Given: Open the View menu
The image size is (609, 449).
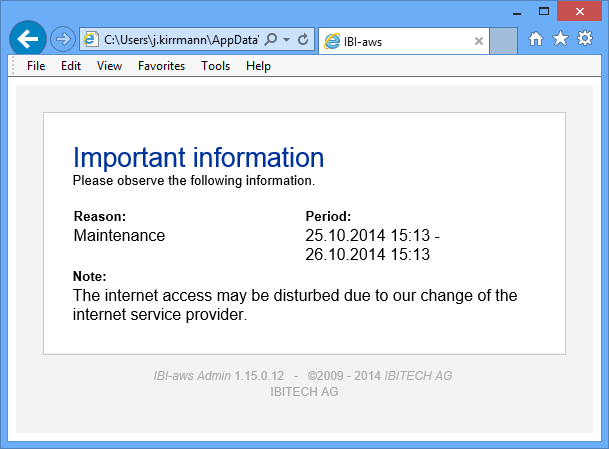Looking at the screenshot, I should (x=109, y=66).
